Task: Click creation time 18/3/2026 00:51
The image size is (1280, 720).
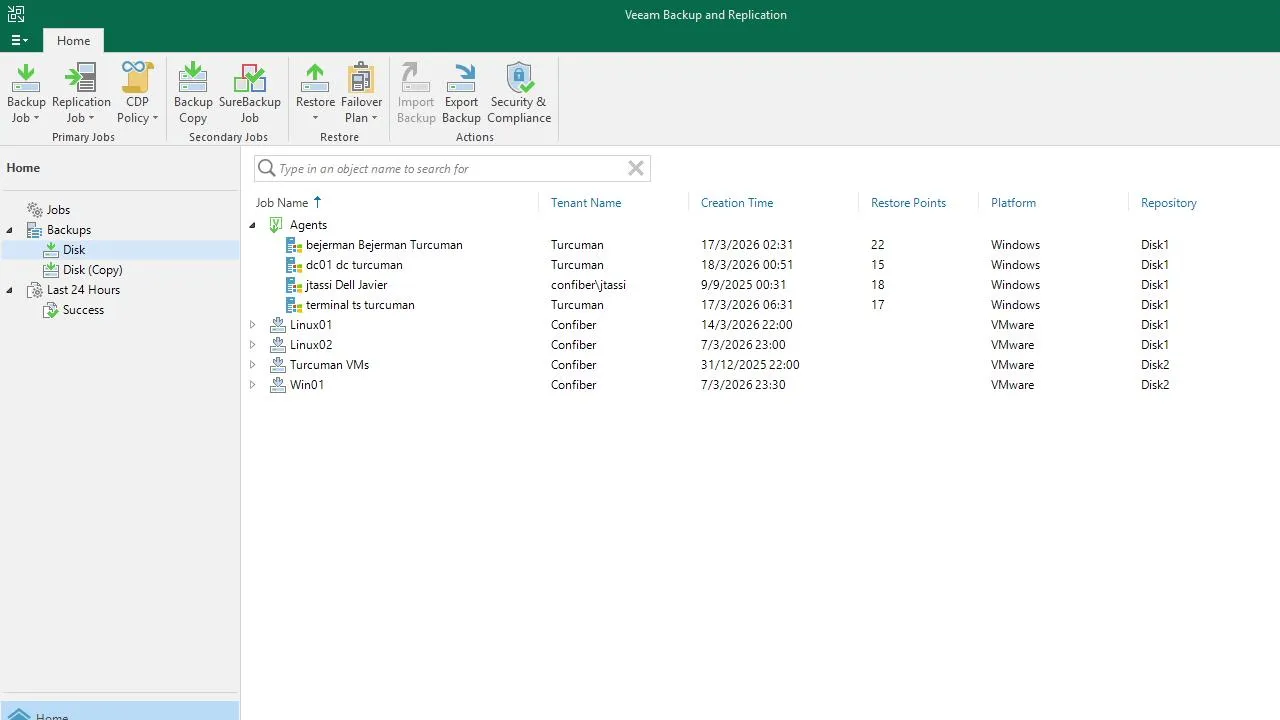Action: point(747,265)
